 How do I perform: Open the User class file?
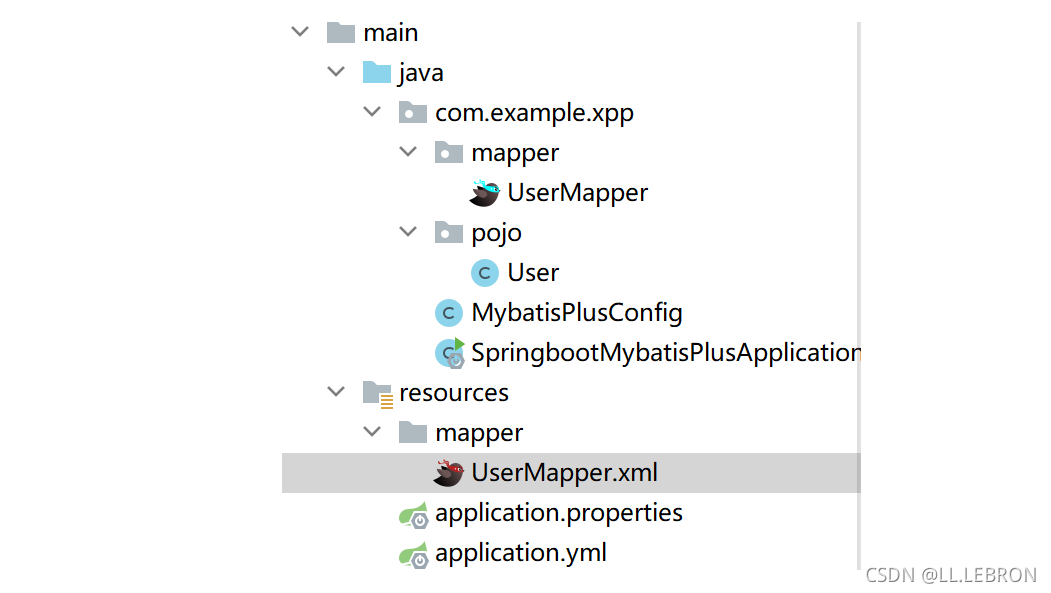pos(533,273)
